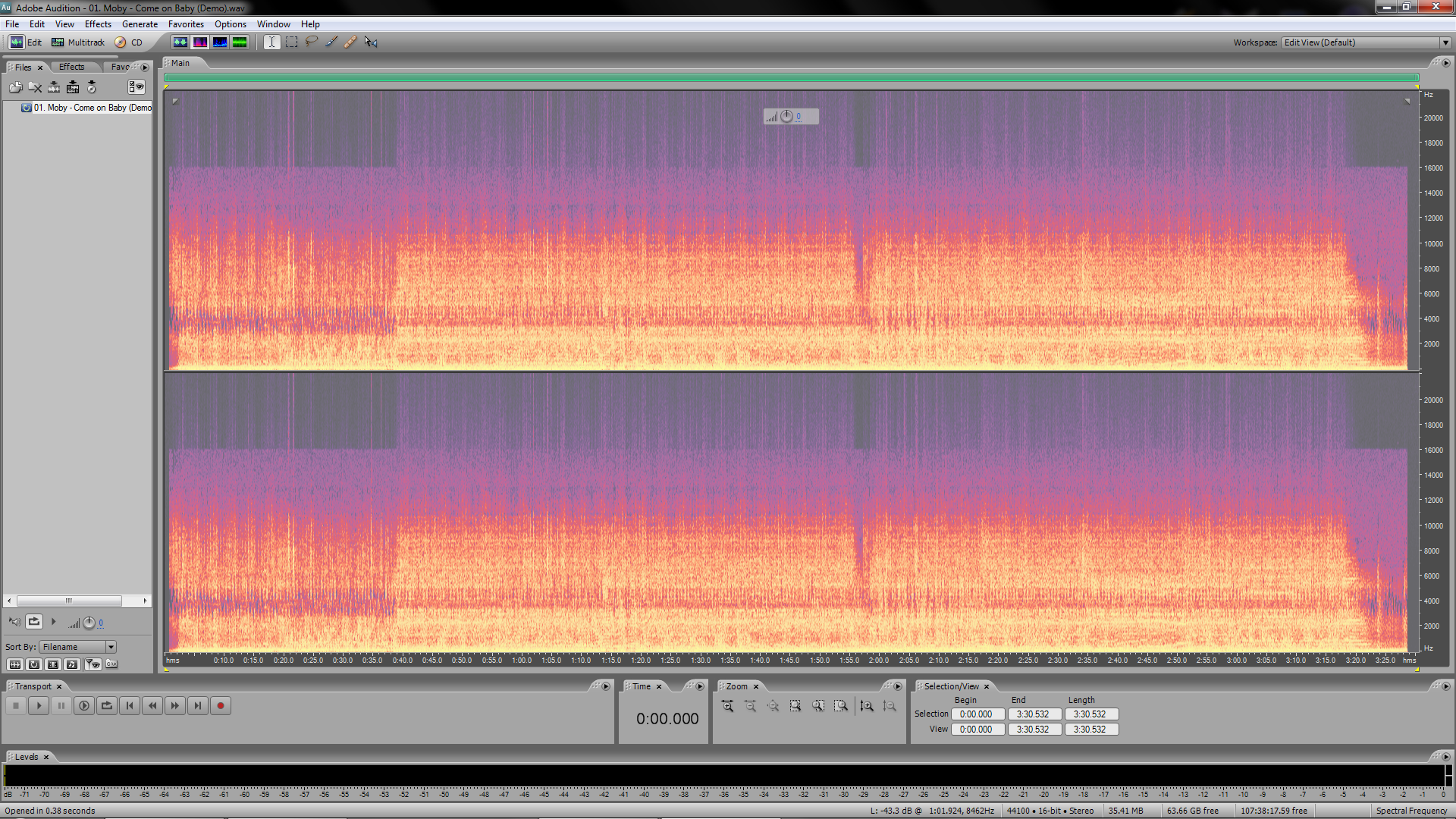
Task: Click Import File icon in Files panel
Action: (x=15, y=87)
